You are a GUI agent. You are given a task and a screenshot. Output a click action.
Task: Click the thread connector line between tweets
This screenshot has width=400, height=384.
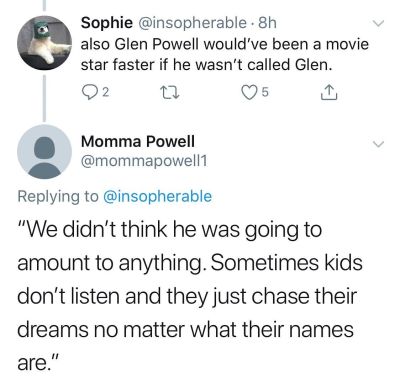coord(44,97)
